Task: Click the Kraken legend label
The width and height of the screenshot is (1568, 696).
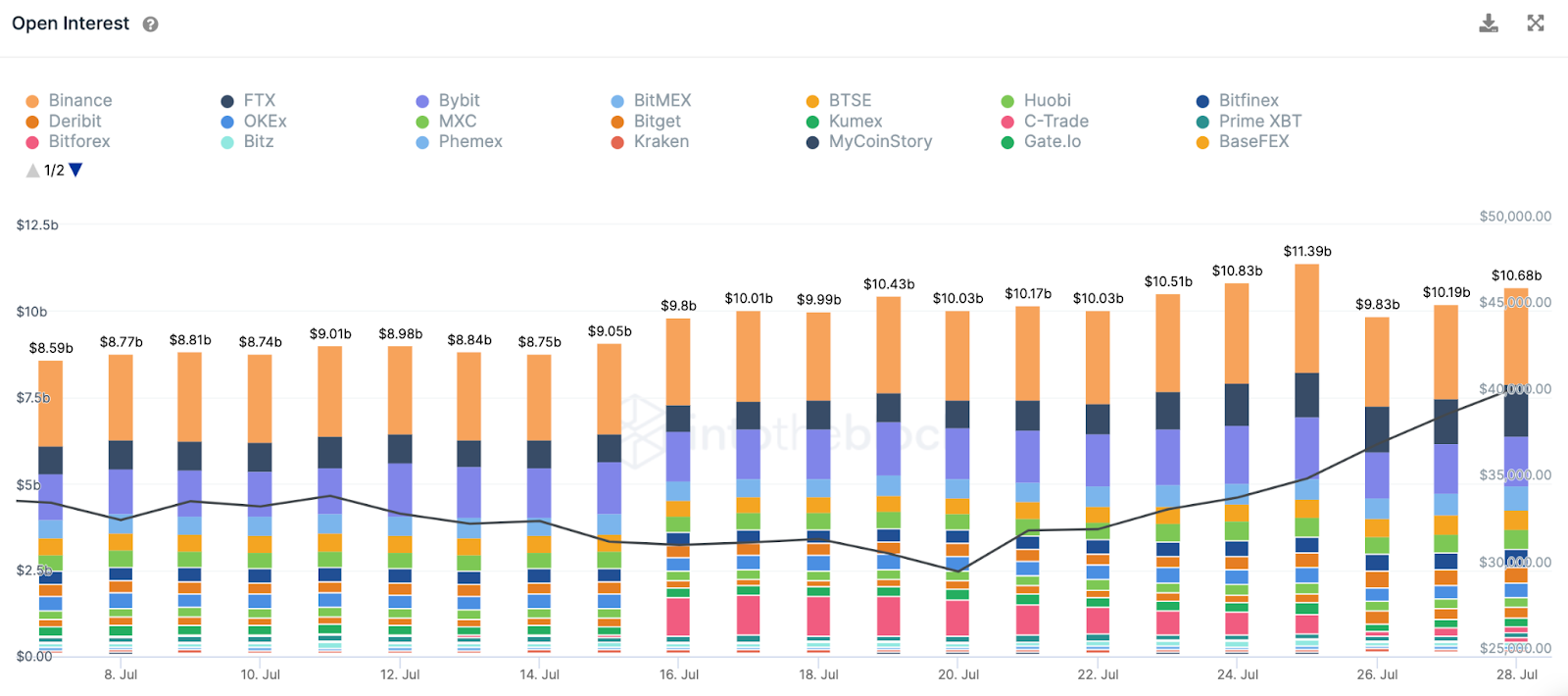Action: coord(661,141)
